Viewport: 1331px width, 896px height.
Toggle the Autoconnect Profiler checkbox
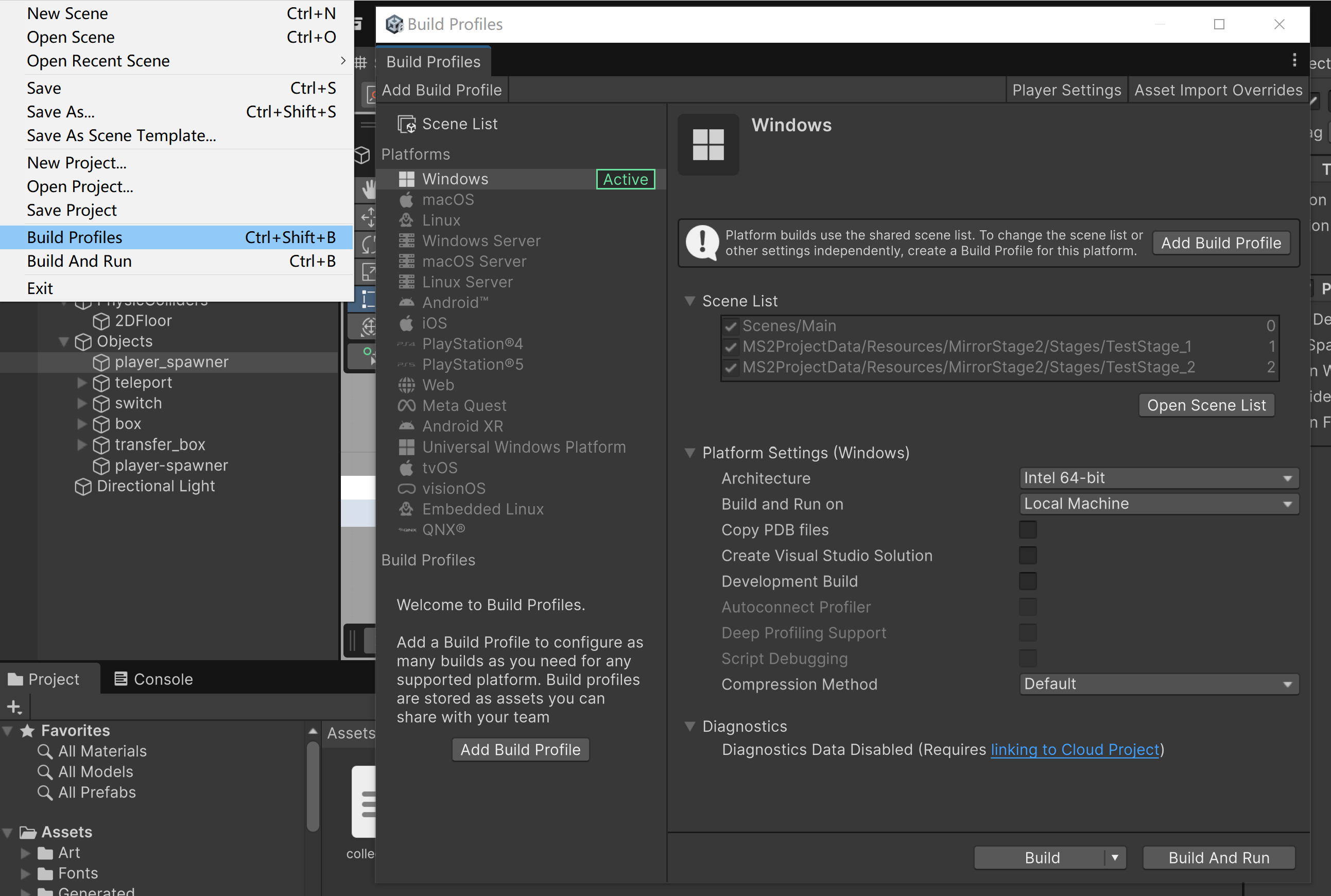[x=1028, y=607]
